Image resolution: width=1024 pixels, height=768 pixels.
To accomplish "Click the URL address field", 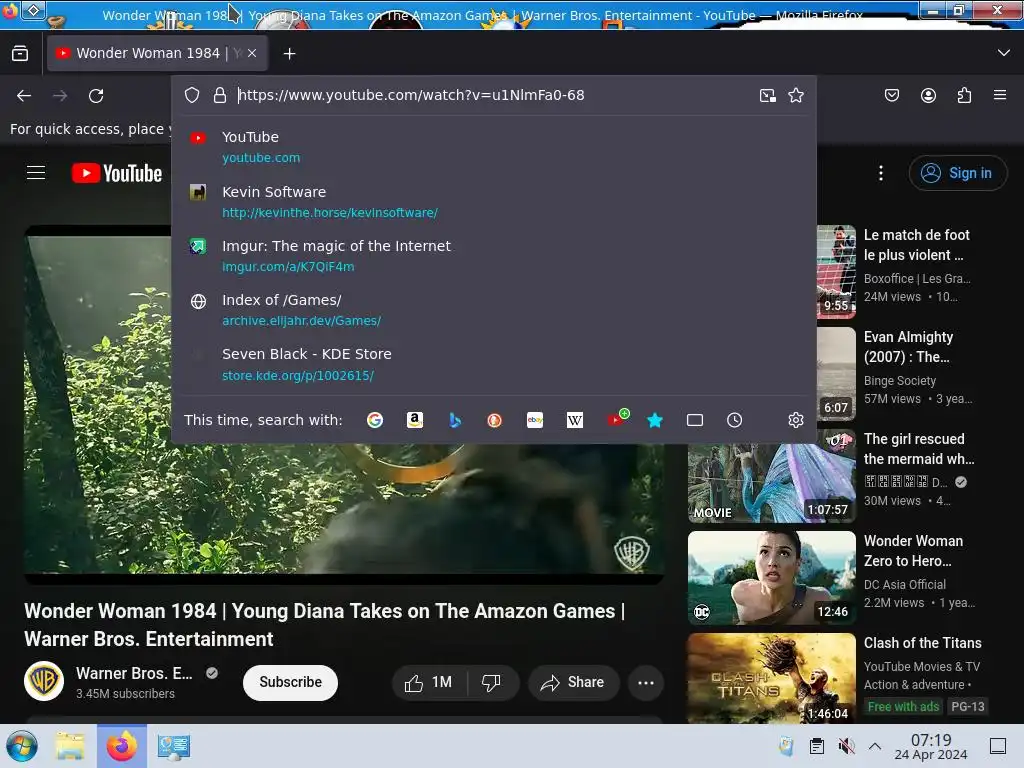I will coord(493,95).
